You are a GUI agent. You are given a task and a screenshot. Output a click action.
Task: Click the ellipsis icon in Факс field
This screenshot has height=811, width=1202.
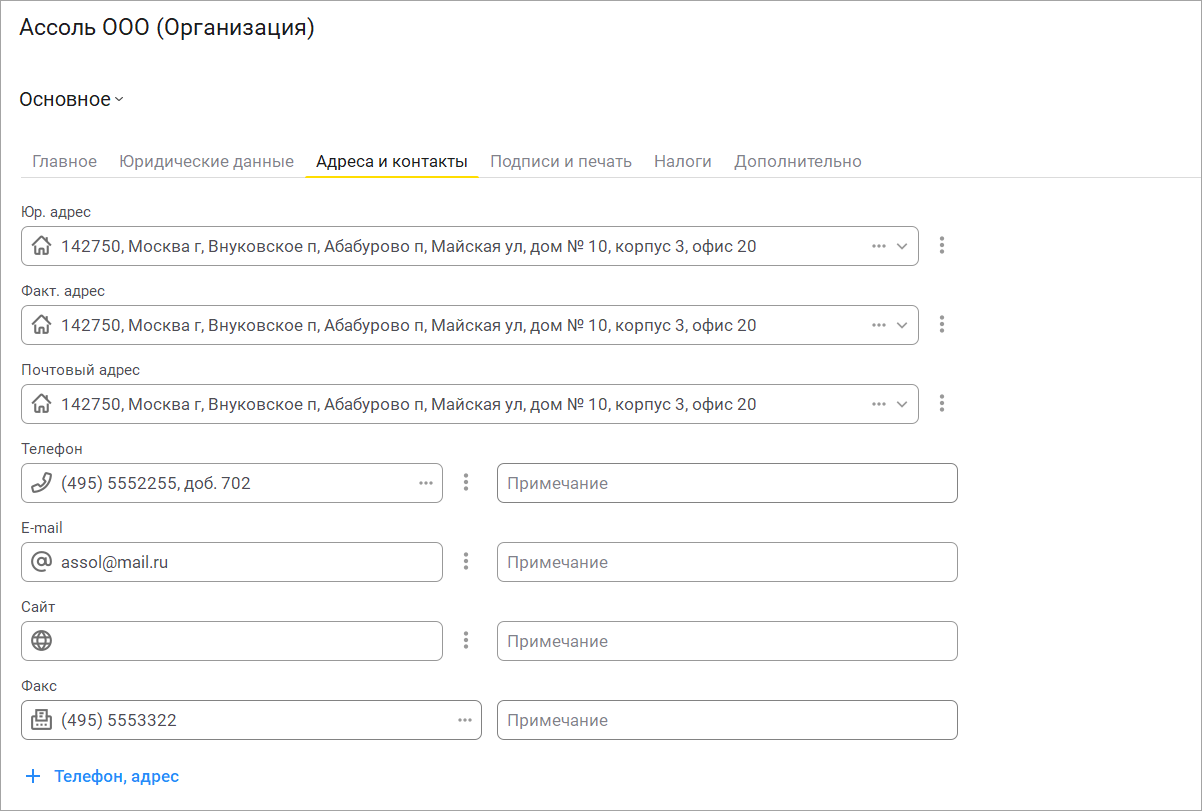click(465, 720)
